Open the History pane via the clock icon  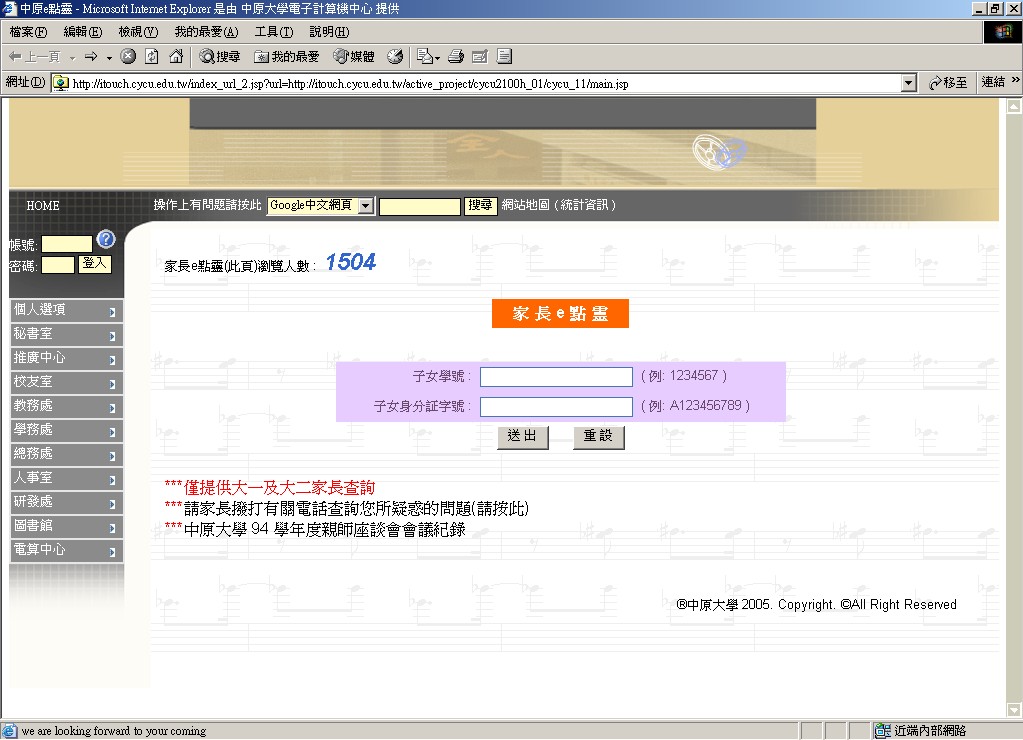395,57
